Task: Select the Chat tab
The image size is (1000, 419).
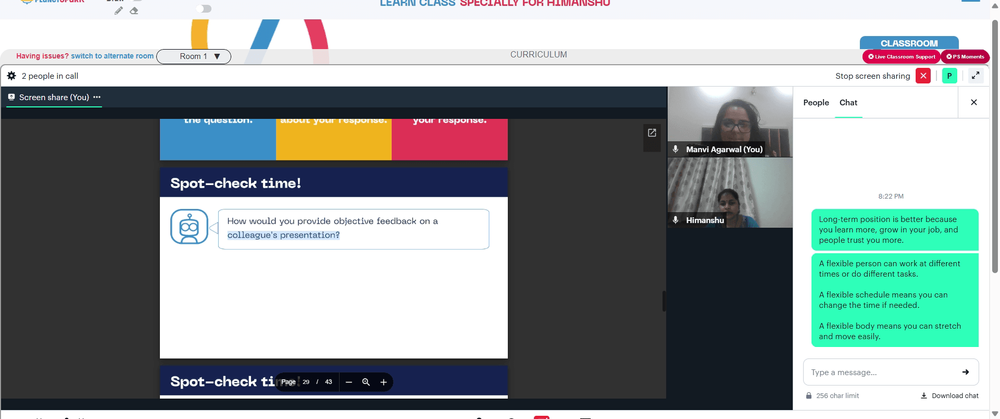Action: click(x=848, y=103)
